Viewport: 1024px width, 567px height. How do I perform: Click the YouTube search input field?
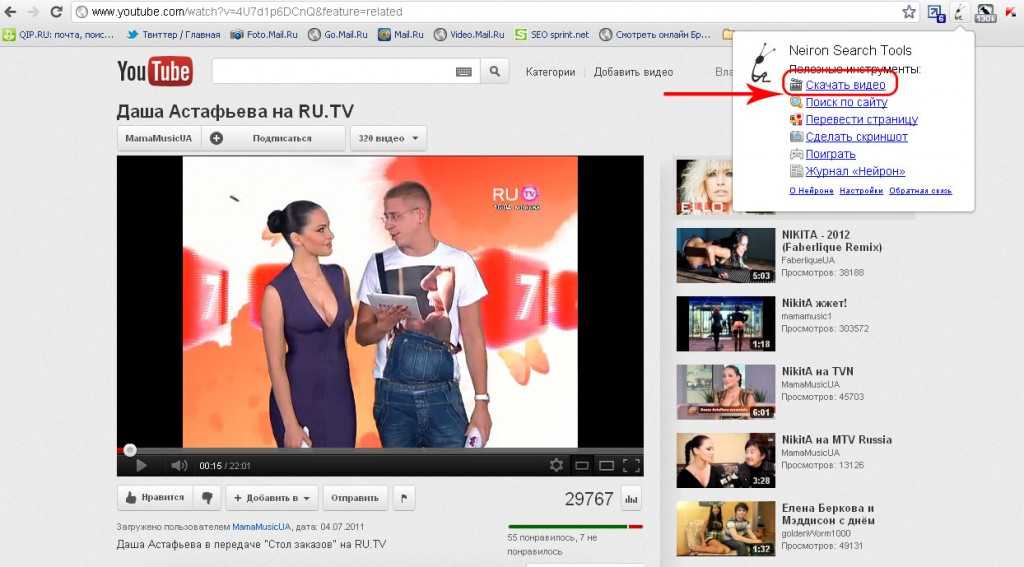coord(332,71)
